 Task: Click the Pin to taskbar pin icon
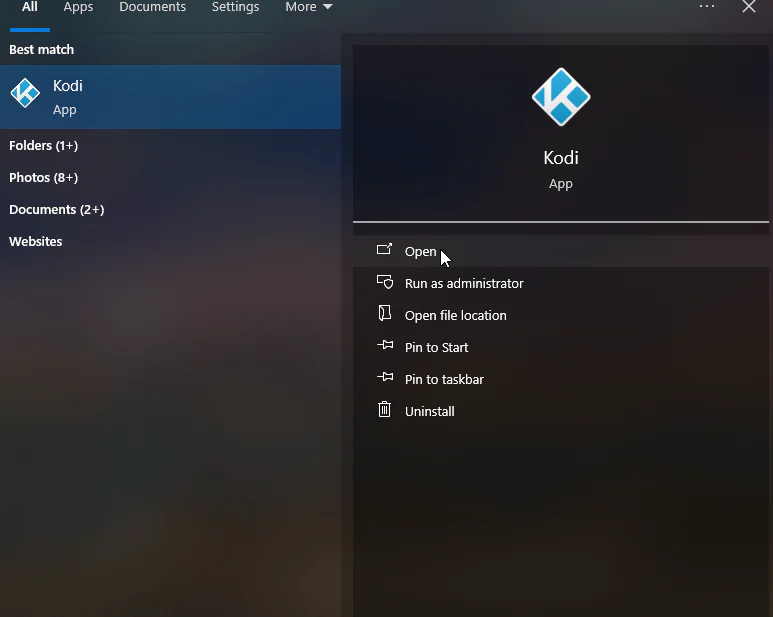pyautogui.click(x=385, y=377)
